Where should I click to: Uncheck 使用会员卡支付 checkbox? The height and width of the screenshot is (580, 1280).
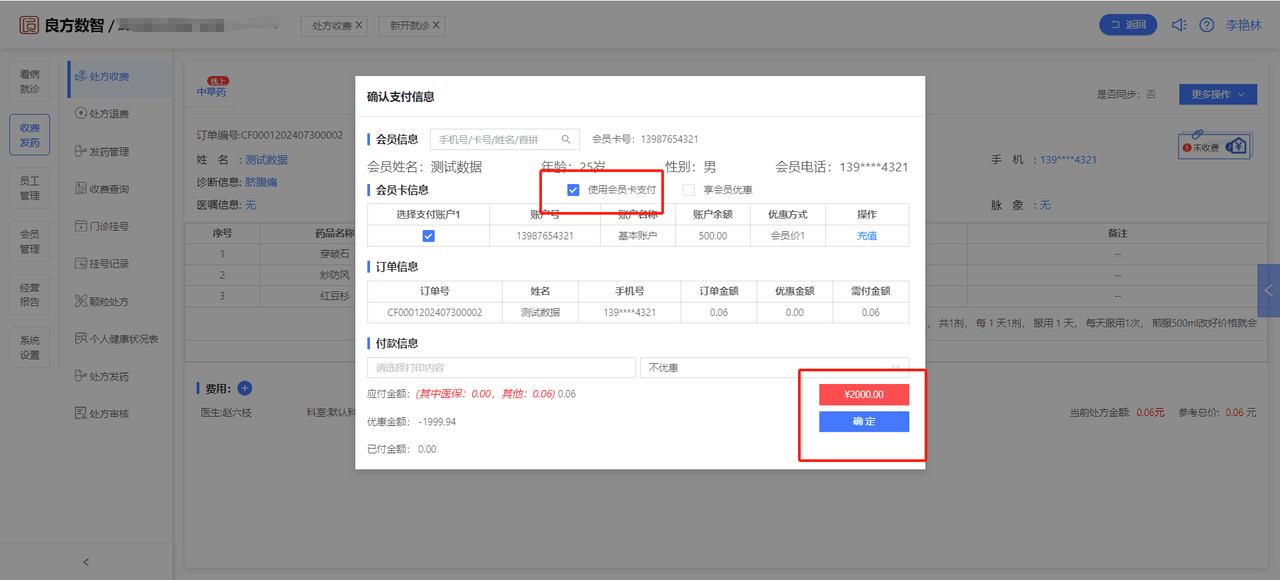573,189
